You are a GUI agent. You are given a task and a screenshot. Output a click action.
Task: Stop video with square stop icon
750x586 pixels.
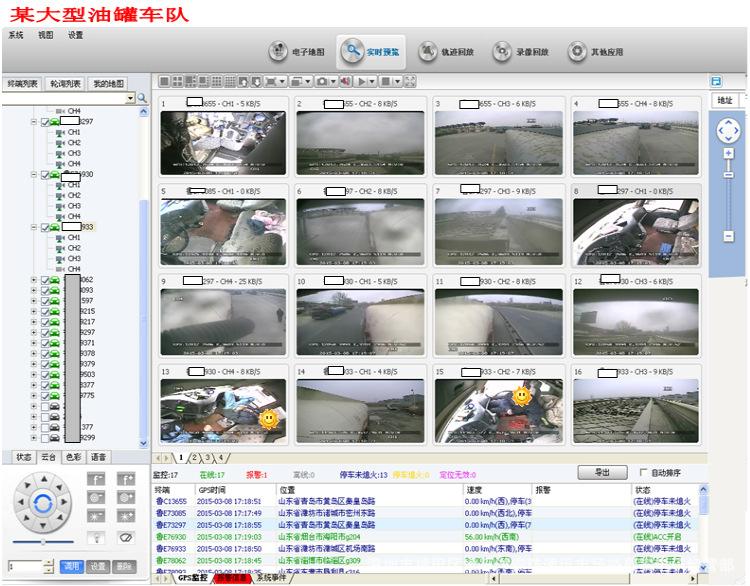(x=386, y=81)
